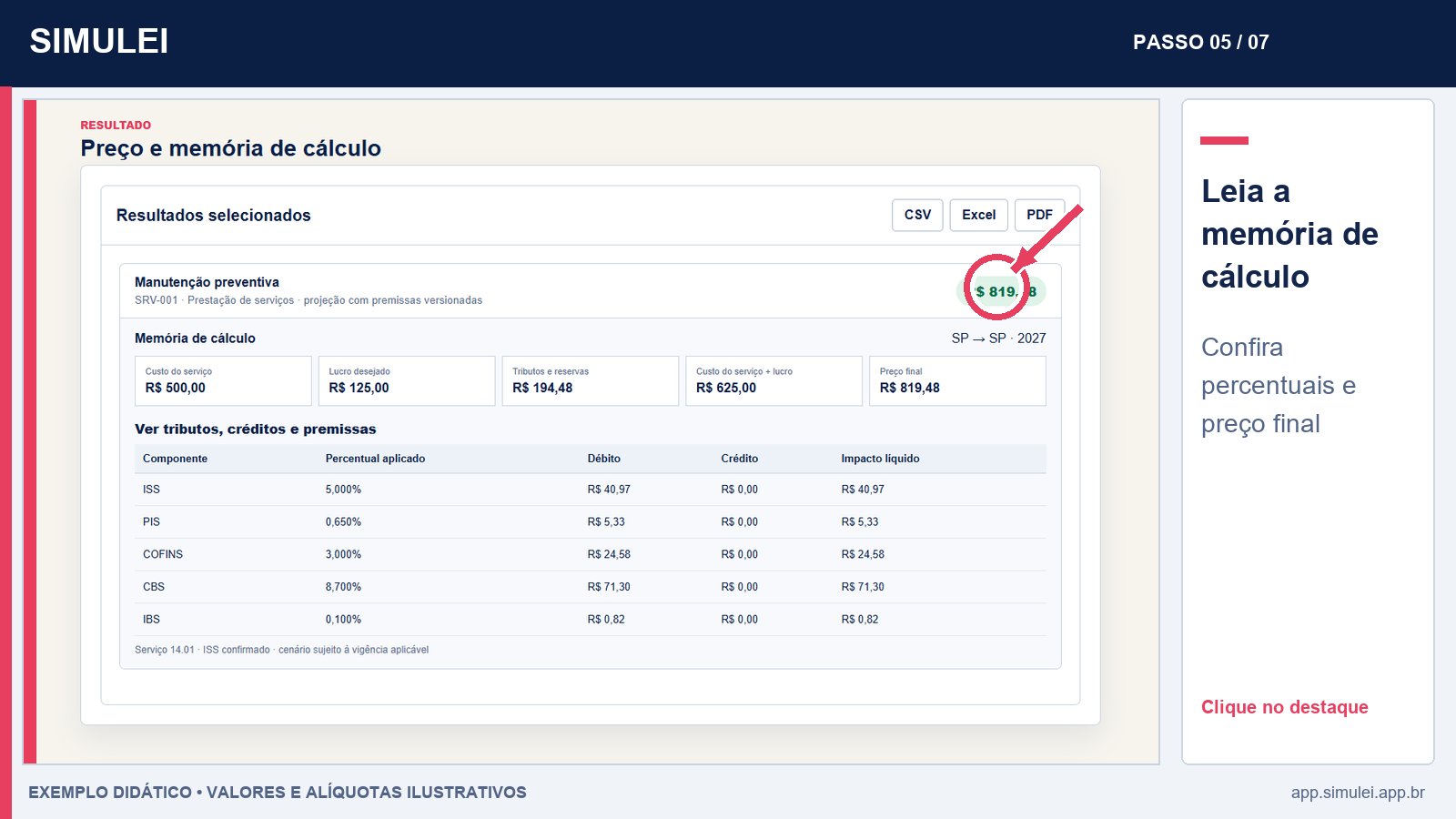Click the 'Custo do serviço + lucro' card
1456x819 pixels.
point(773,380)
